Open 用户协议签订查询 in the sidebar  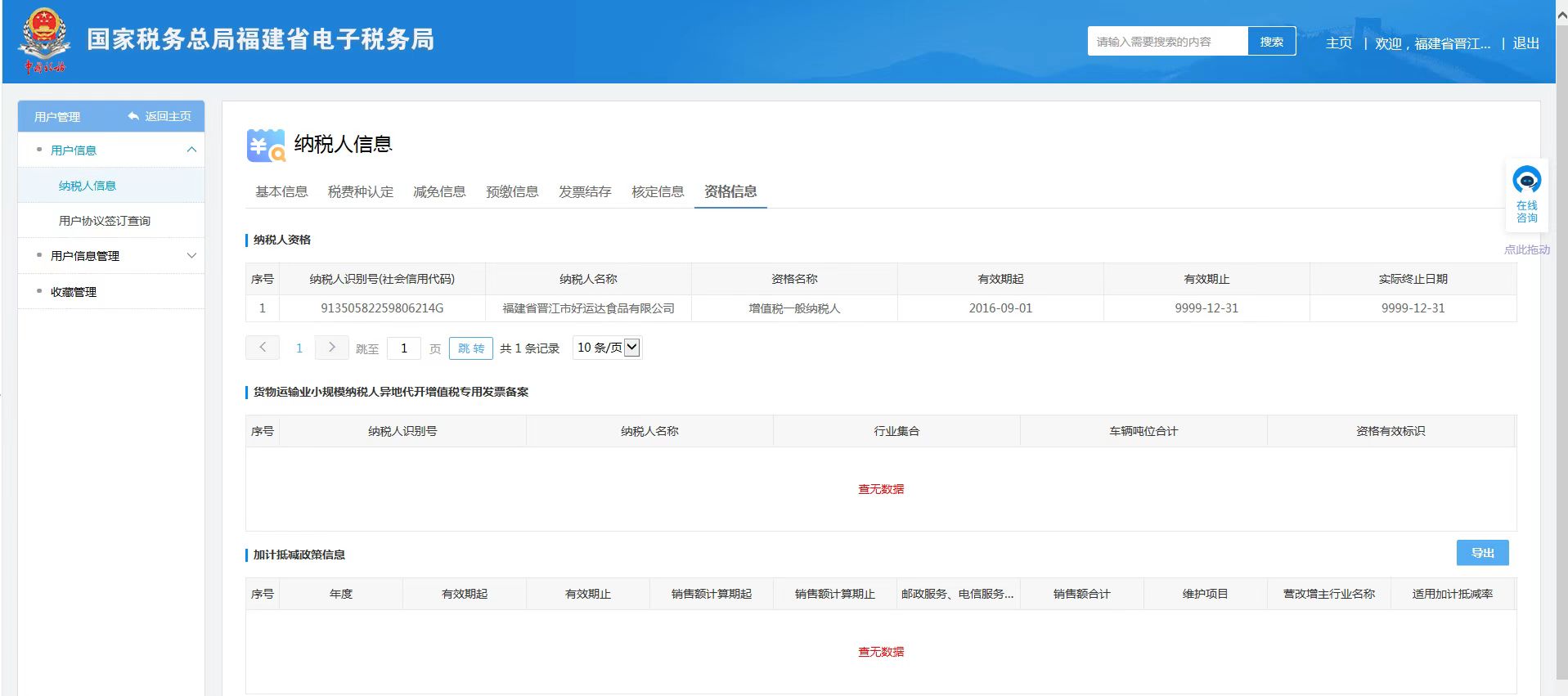coord(105,221)
